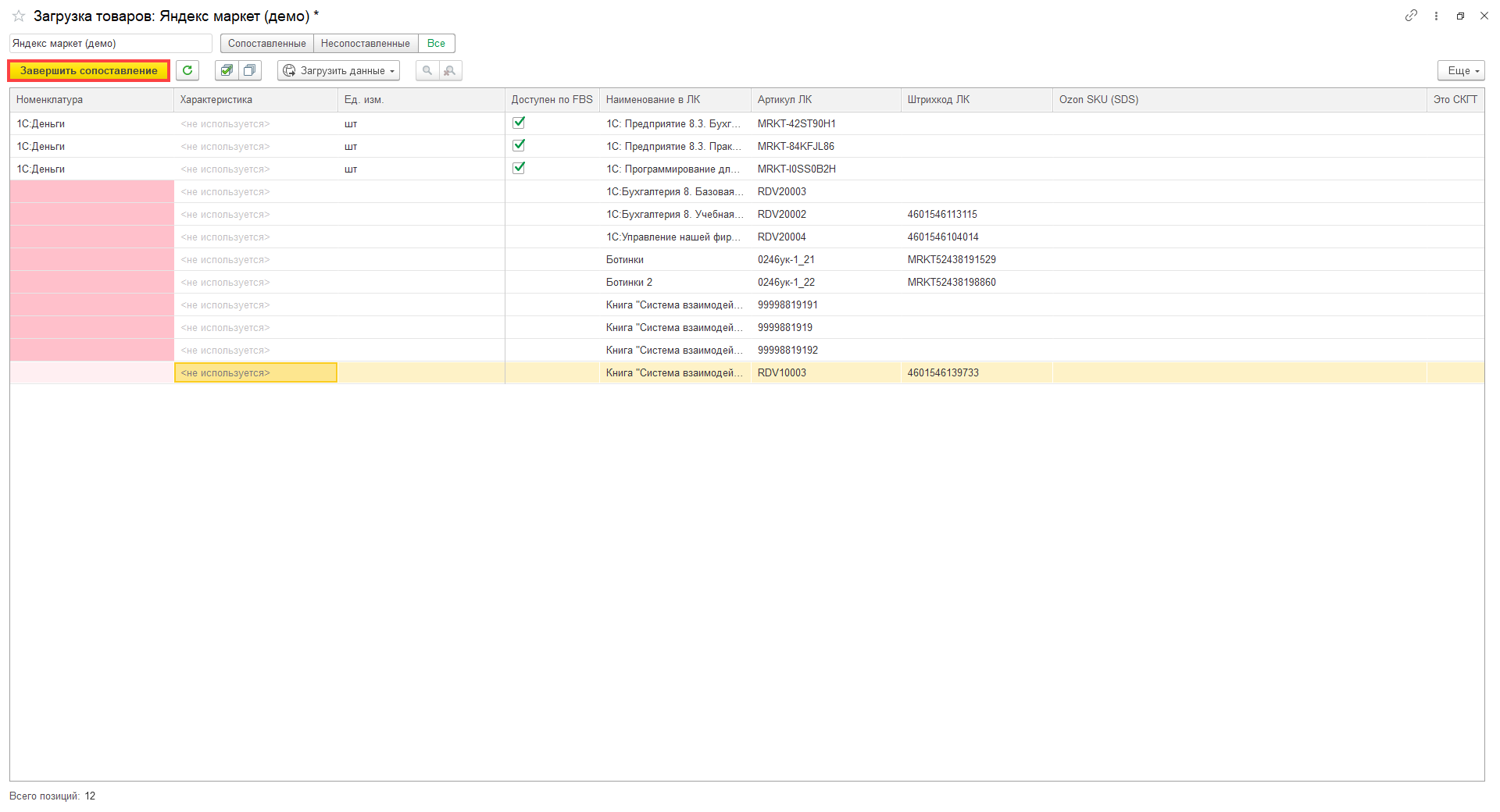1500x812 pixels.
Task: Click the Завершить сопоставление button
Action: [x=89, y=70]
